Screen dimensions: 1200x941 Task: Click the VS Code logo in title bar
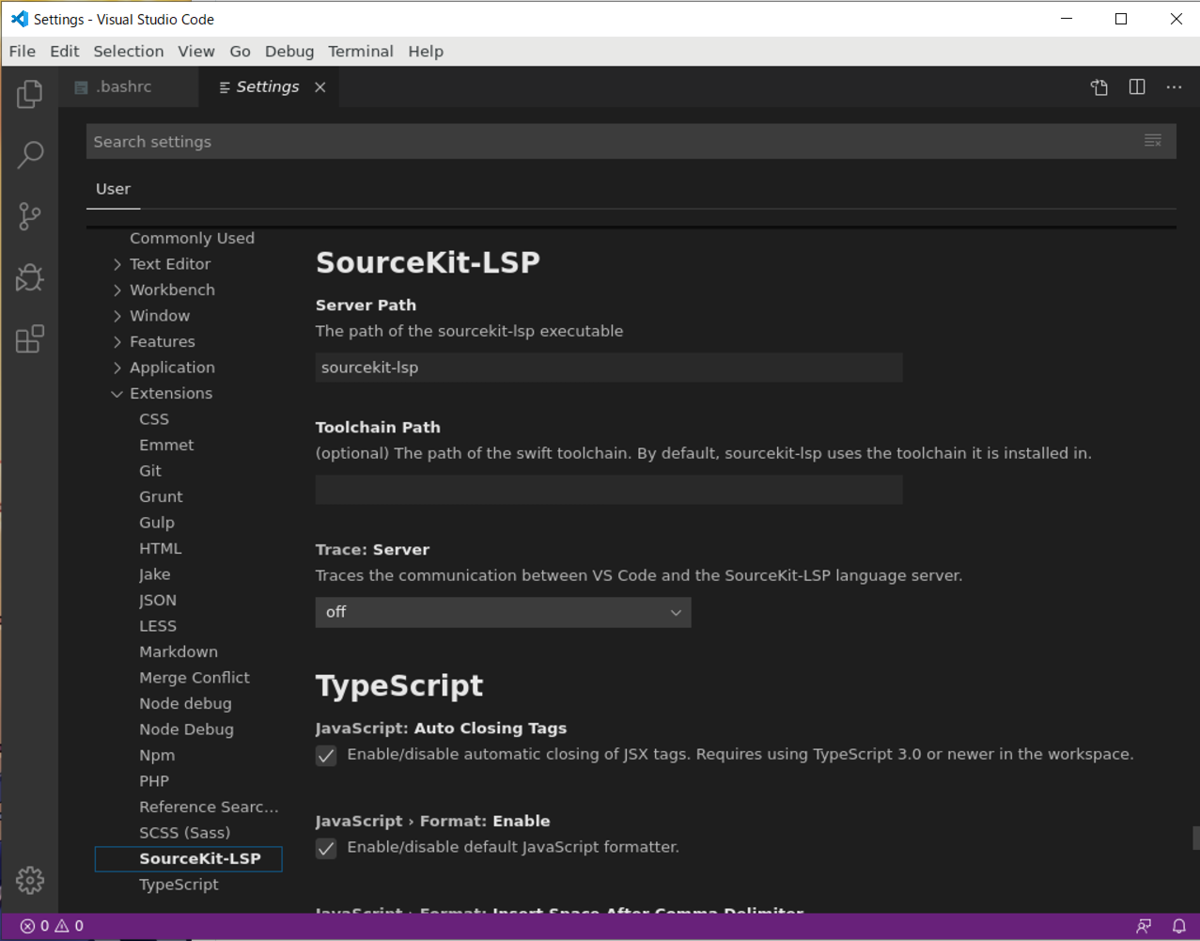pyautogui.click(x=18, y=19)
